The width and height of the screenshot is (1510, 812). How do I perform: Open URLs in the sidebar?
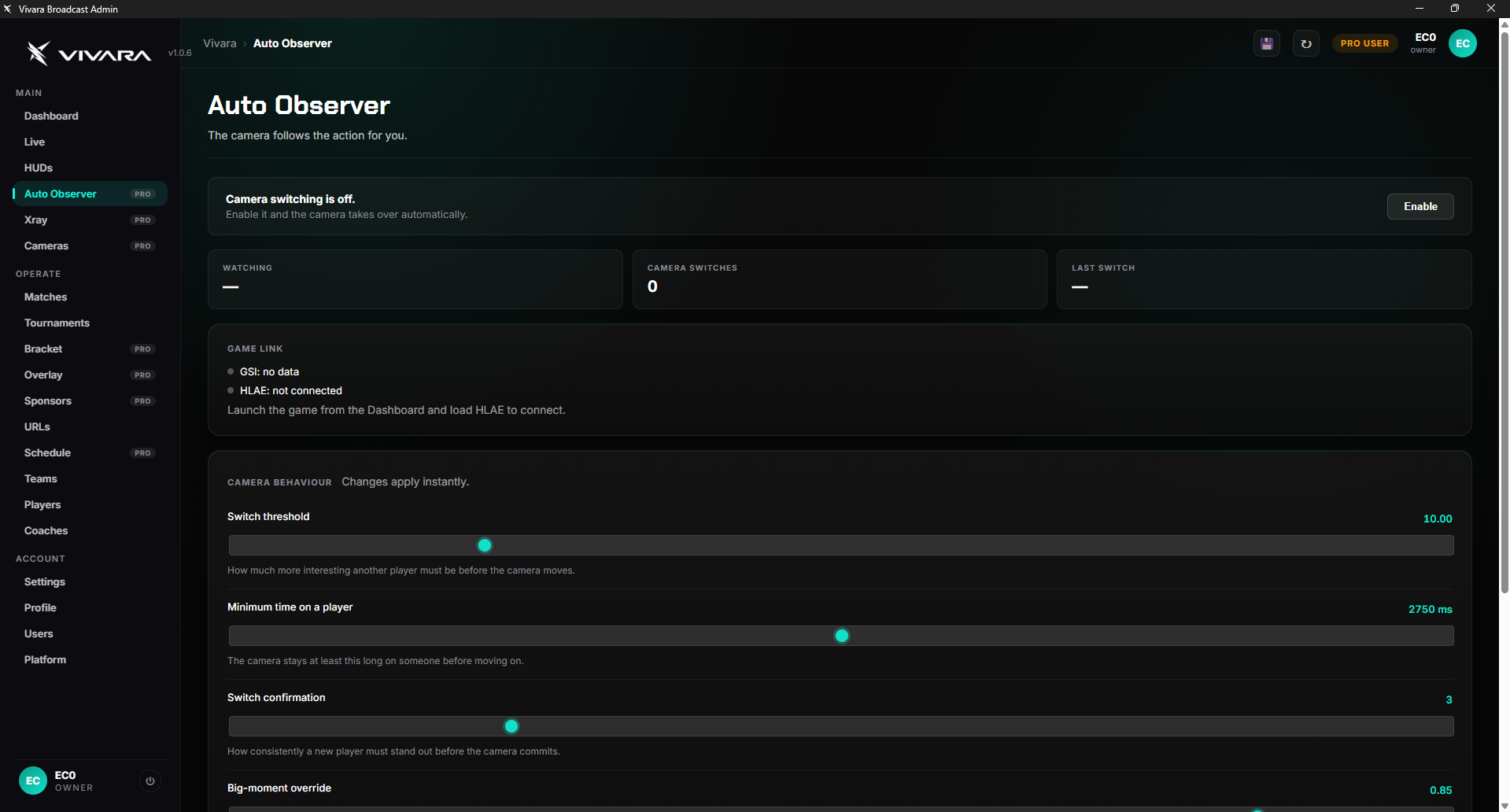[x=90, y=426]
